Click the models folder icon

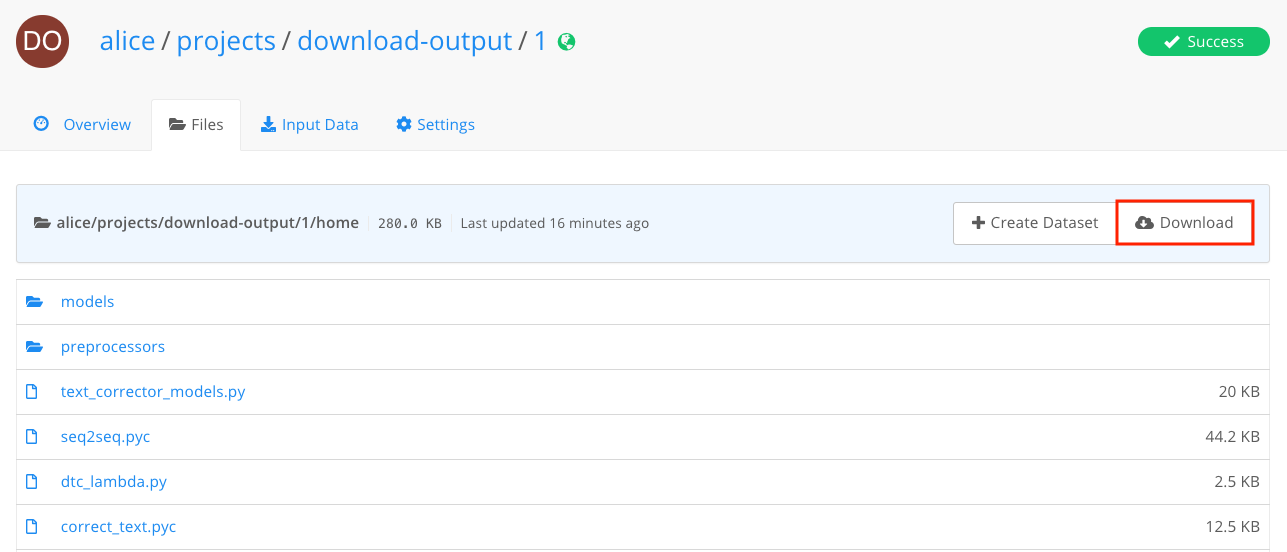pos(35,302)
